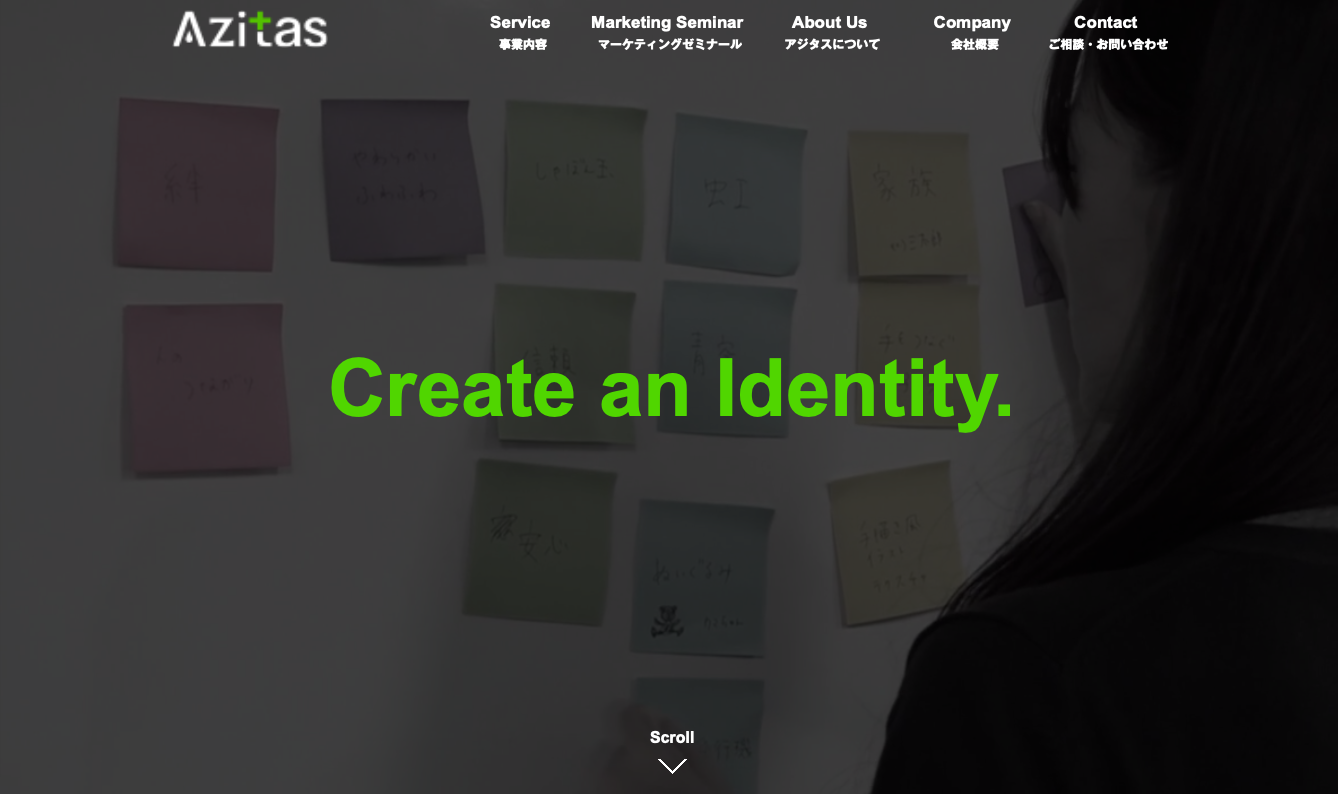Click the Scroll label

click(x=672, y=737)
